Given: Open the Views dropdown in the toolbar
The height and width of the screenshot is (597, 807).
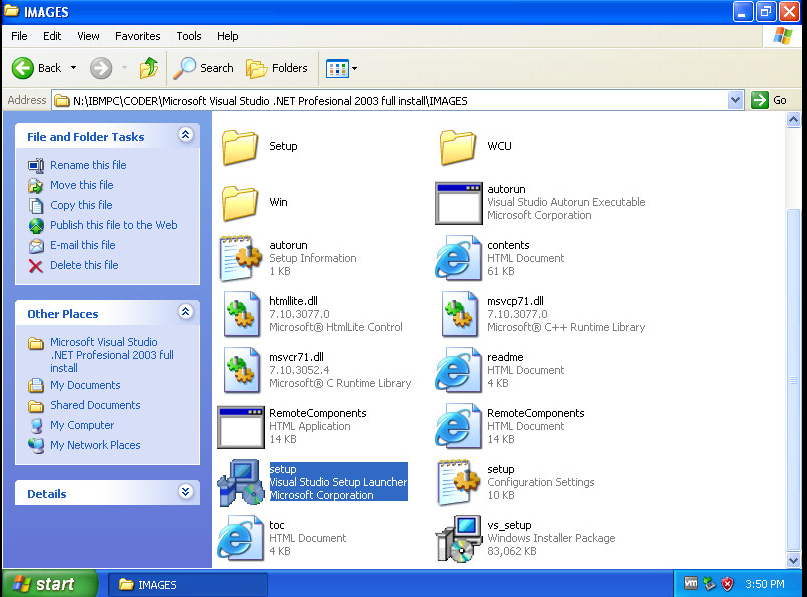Looking at the screenshot, I should click(x=341, y=68).
